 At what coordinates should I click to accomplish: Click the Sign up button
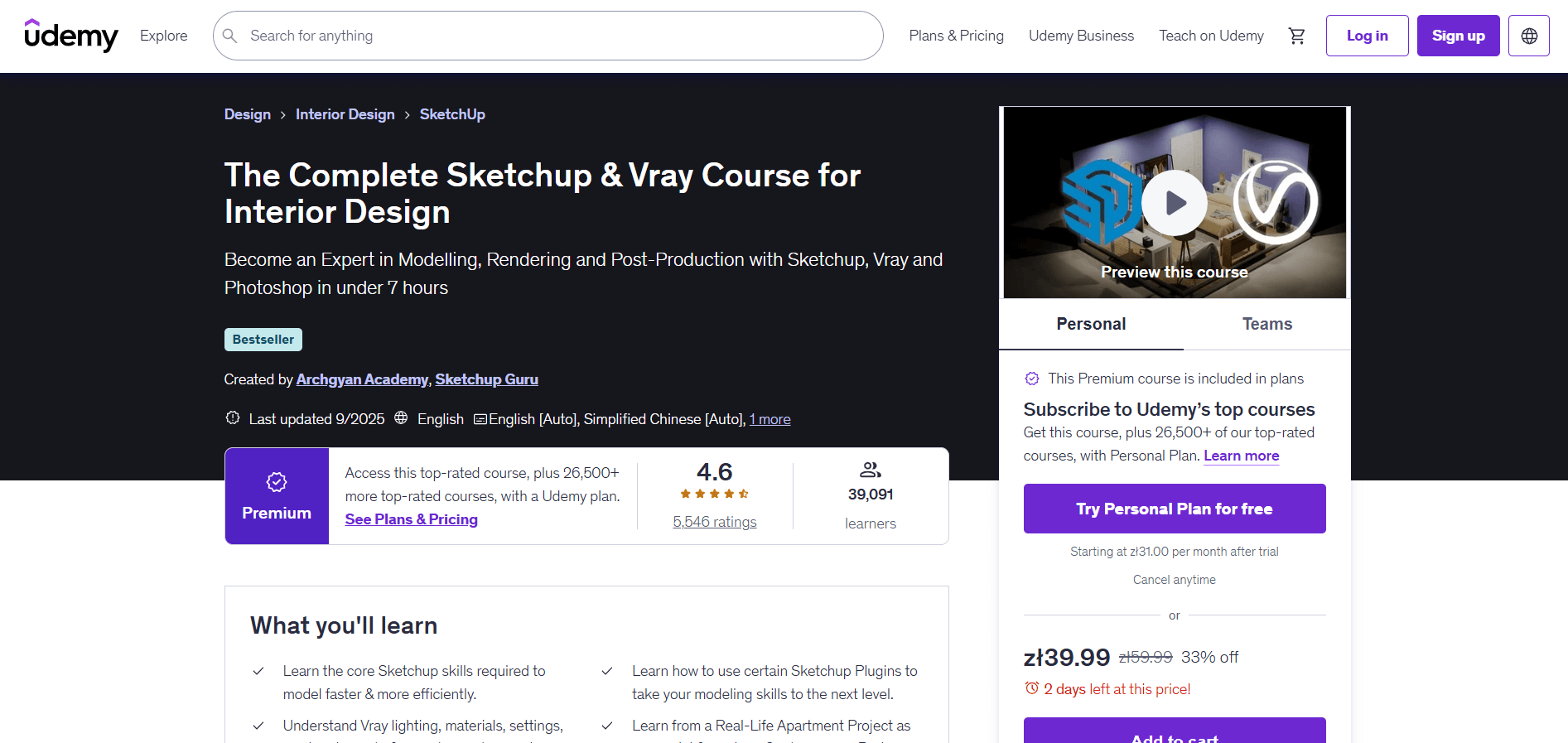click(1458, 36)
